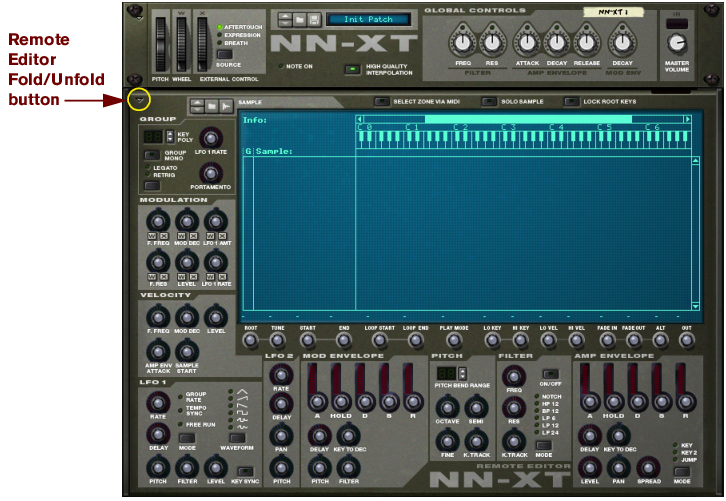Open the patch browser folder icon
Screen dimensions: 726x501
(301, 20)
